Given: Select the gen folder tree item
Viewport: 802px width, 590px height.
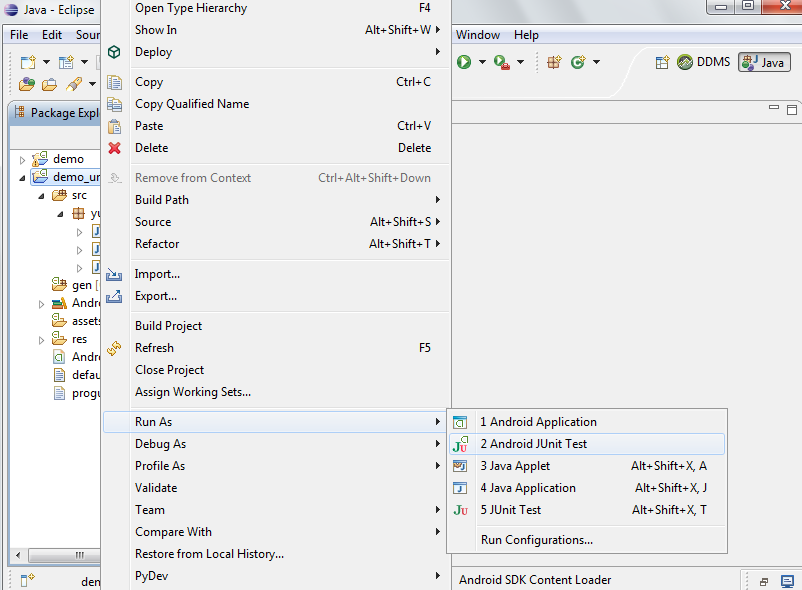Looking at the screenshot, I should pos(75,285).
